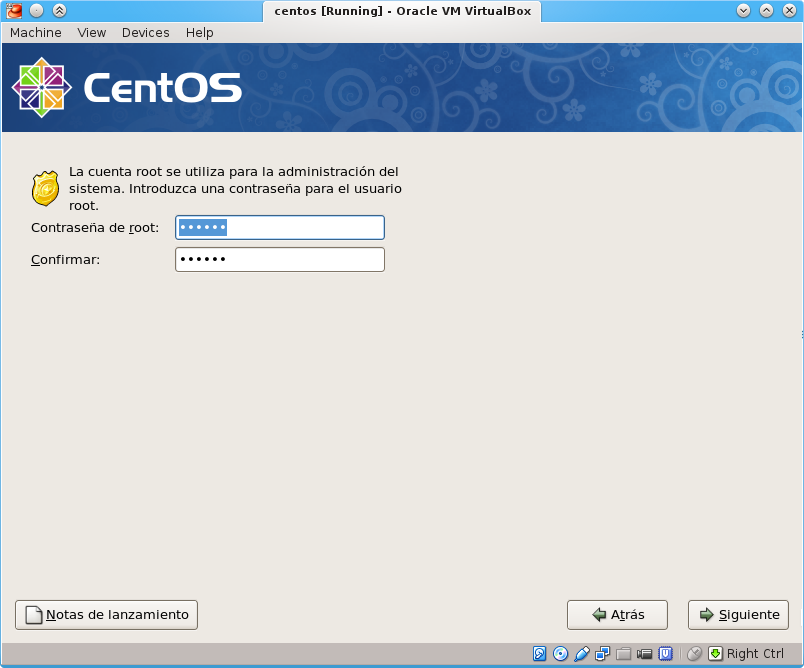Click the keep-above double-chevron title bar button
The height and width of the screenshot is (668, 804).
point(59,10)
